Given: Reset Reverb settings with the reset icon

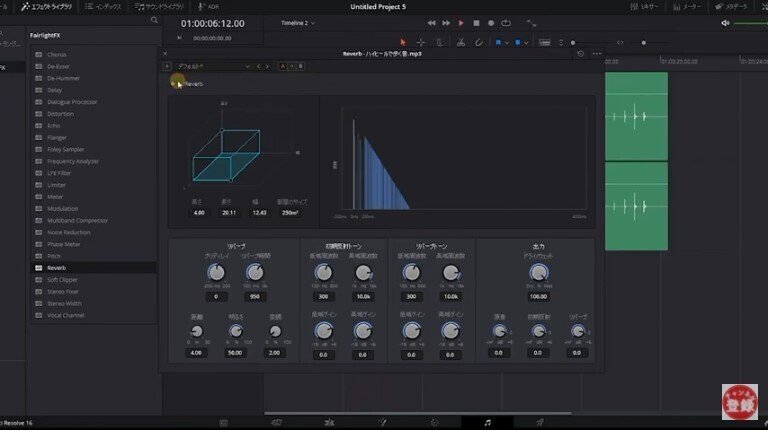Looking at the screenshot, I should [x=580, y=54].
